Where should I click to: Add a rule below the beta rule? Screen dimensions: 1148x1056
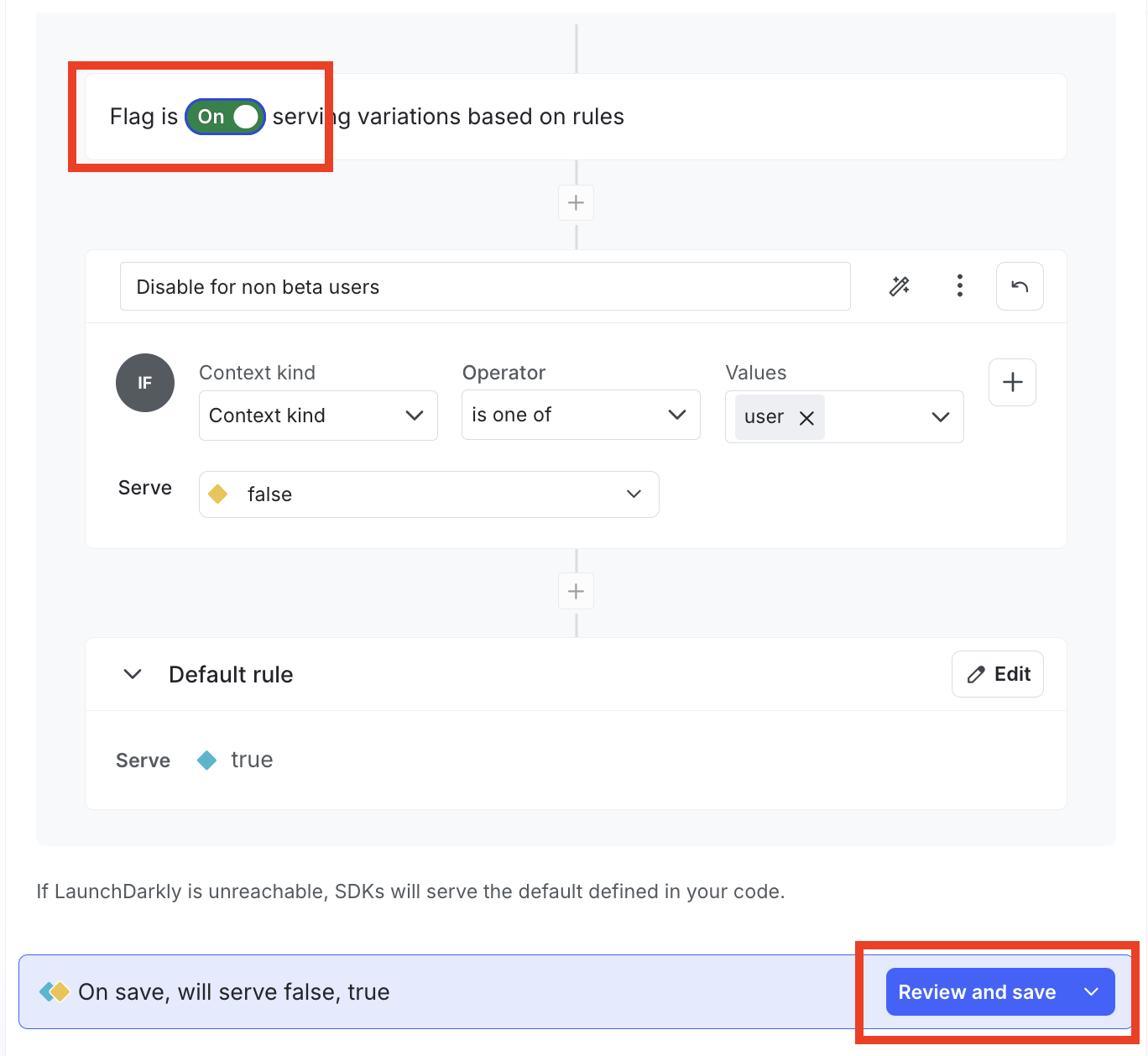[x=576, y=591]
